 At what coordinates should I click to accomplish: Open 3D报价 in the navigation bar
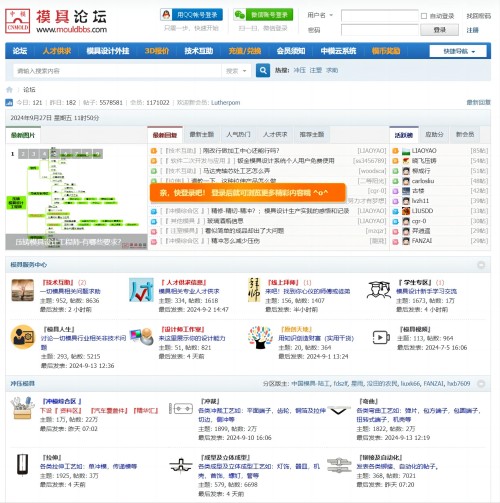click(x=157, y=51)
